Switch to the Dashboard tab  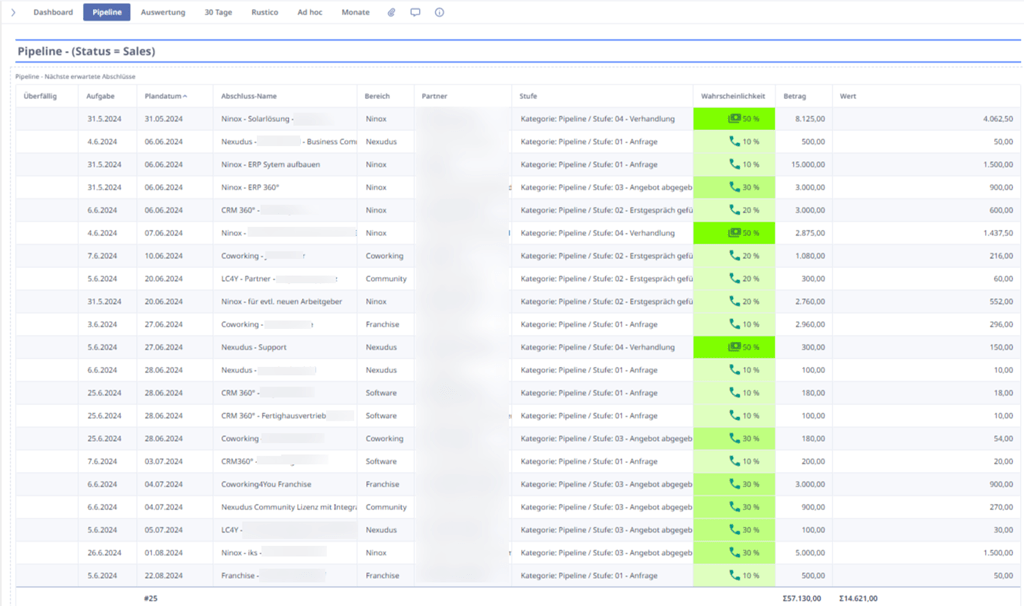[53, 13]
